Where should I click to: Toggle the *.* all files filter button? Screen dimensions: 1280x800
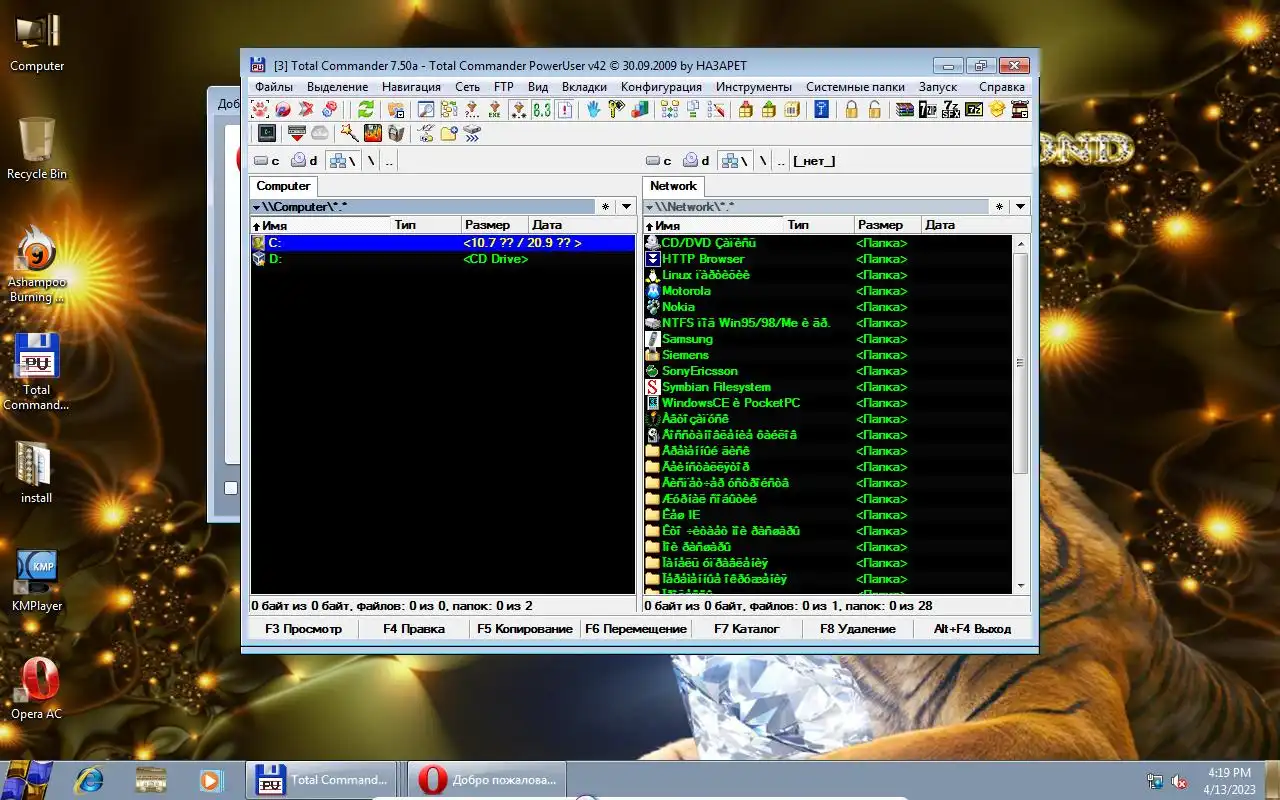518,109
